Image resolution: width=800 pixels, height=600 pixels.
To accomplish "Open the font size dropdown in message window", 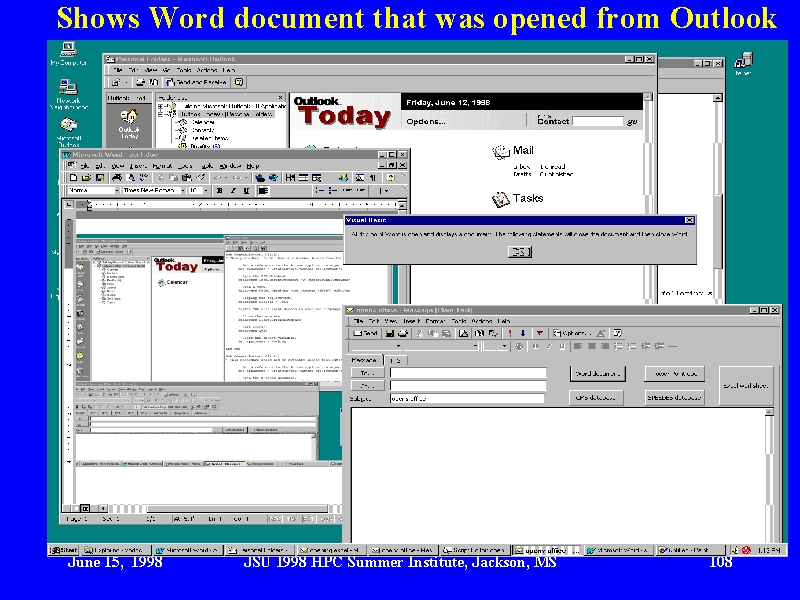I will point(505,346).
